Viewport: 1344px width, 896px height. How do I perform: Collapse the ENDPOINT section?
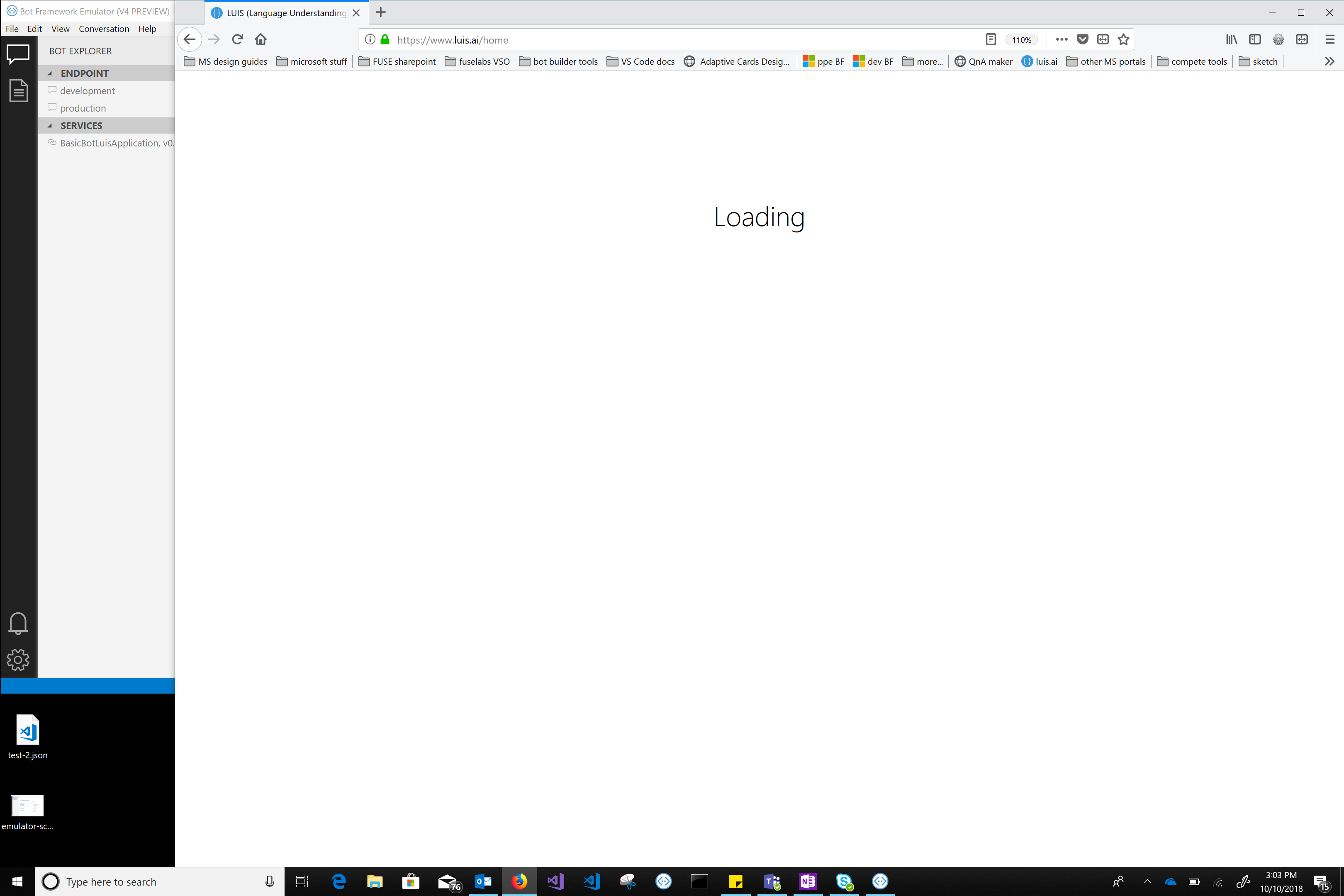(x=51, y=73)
